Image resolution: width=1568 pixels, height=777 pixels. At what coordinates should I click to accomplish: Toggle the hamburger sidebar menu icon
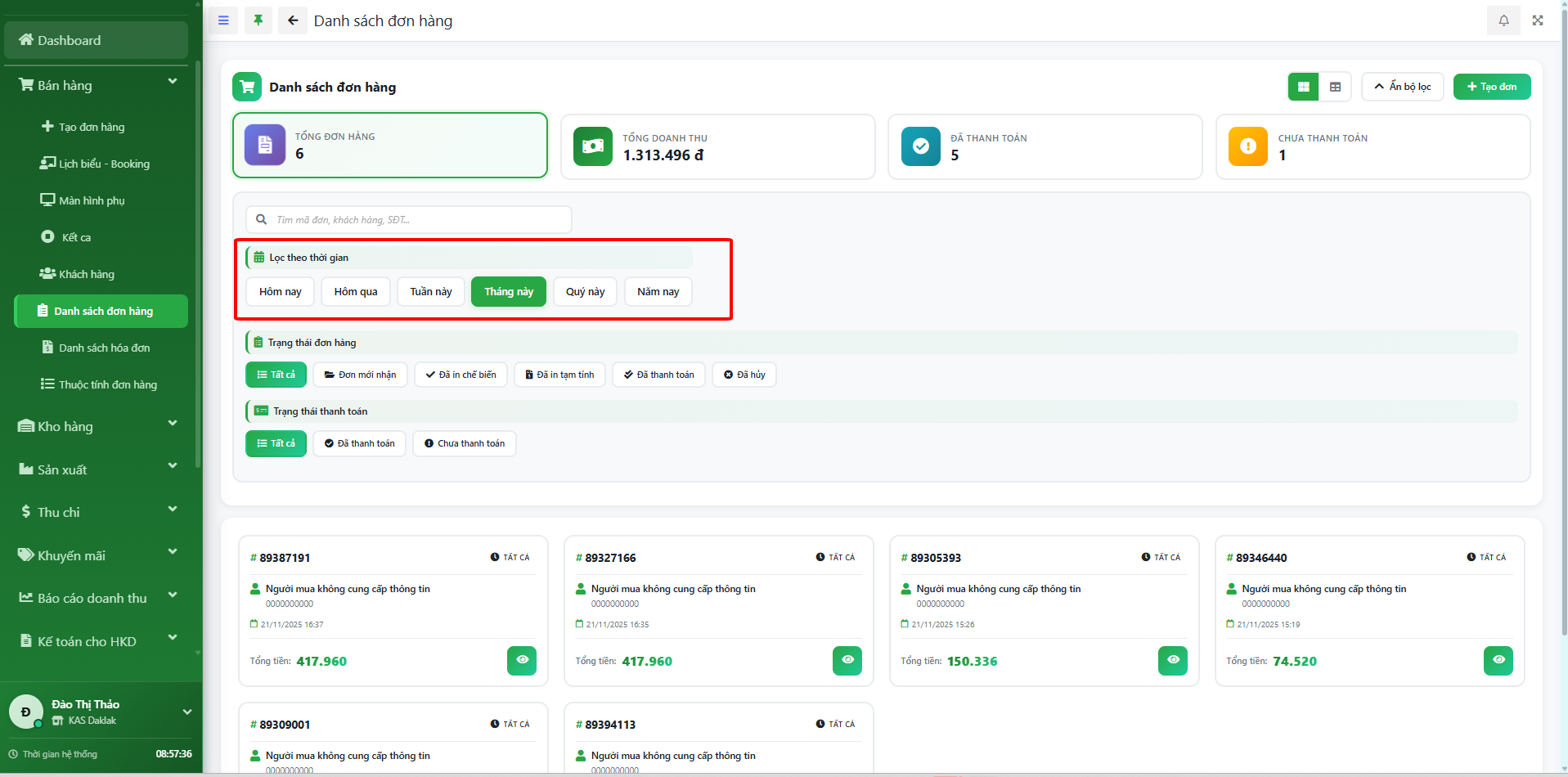tap(223, 20)
